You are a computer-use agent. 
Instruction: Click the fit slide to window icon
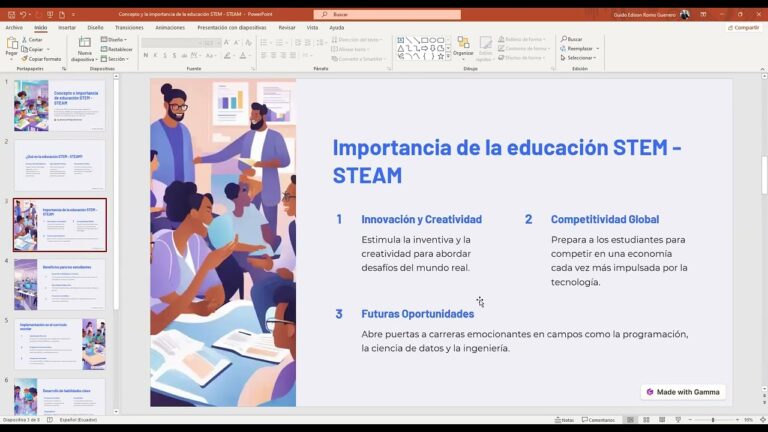click(763, 420)
